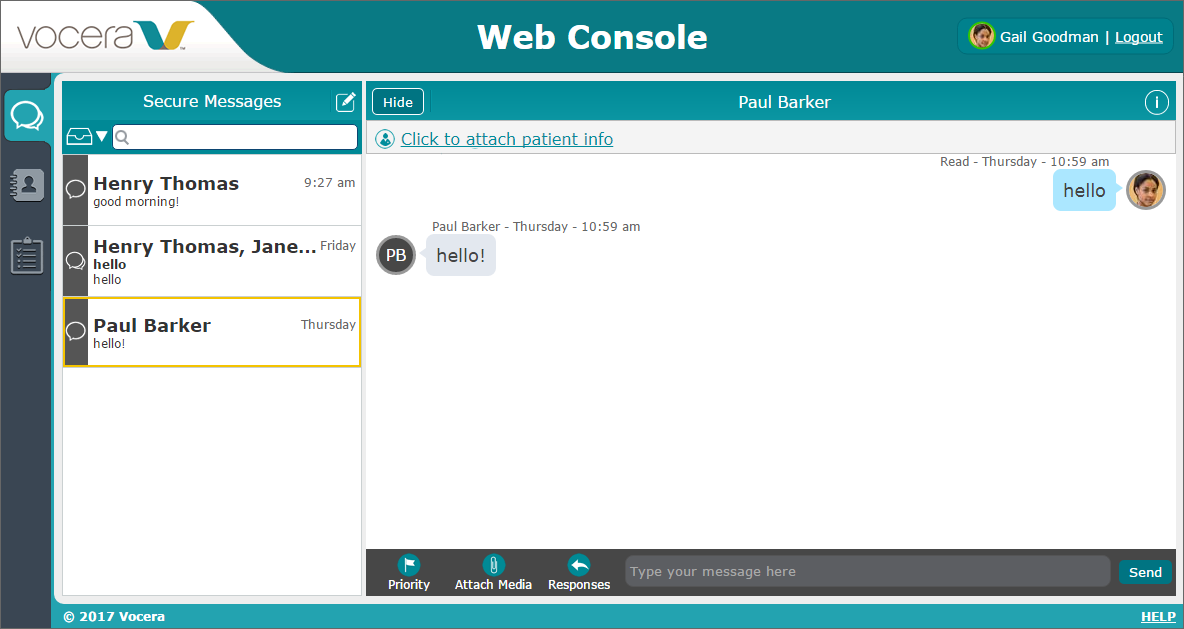
Task: Click the Secure Messages panel heading
Action: pos(211,101)
